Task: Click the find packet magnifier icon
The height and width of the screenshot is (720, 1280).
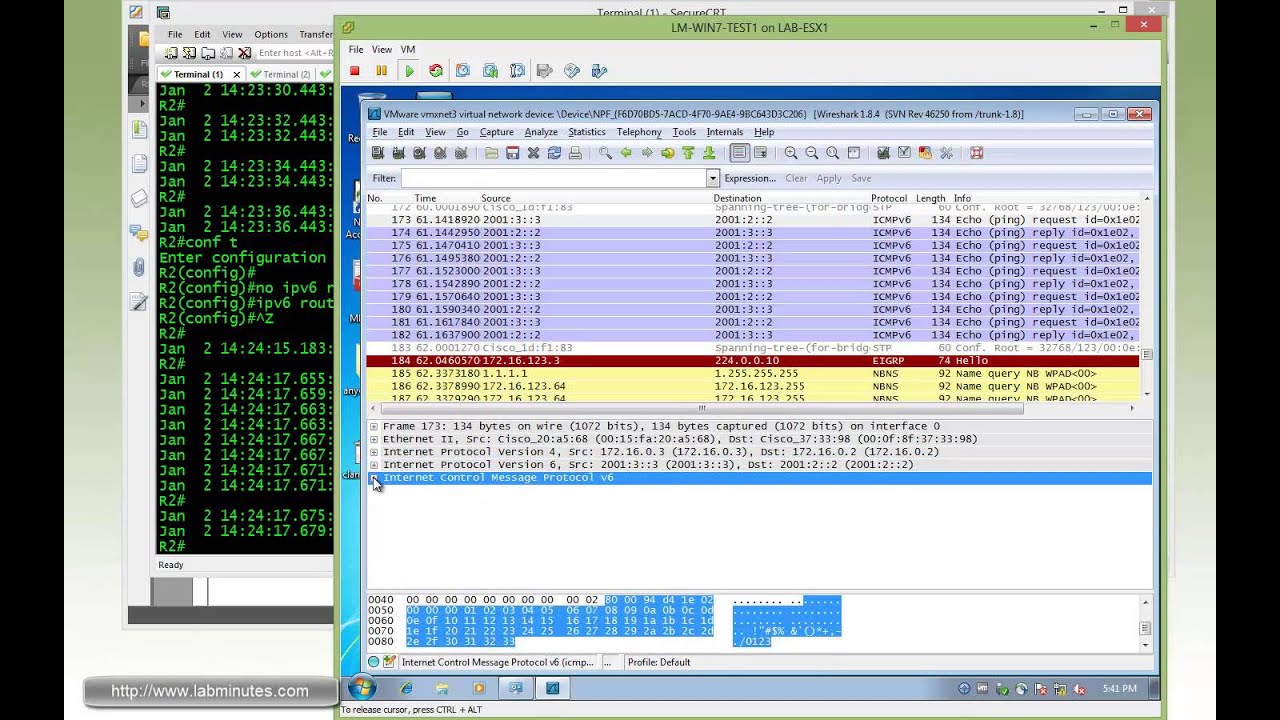Action: click(x=605, y=153)
